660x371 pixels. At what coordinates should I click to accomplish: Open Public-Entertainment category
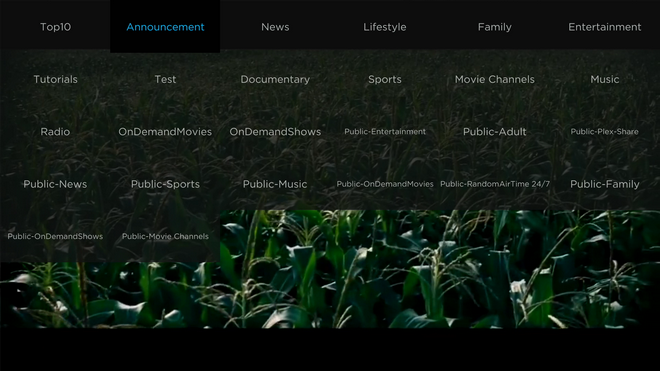(385, 132)
